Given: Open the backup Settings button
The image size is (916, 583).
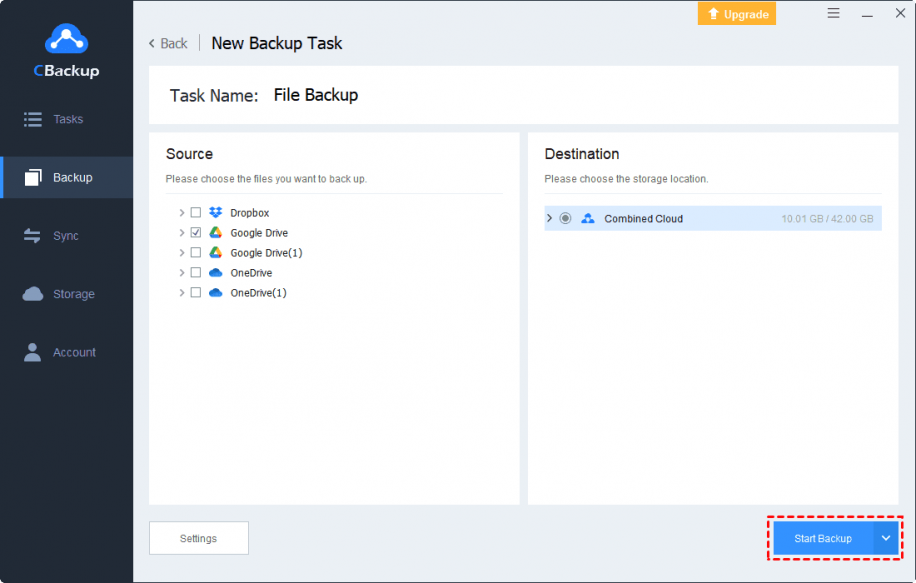Looking at the screenshot, I should point(198,538).
